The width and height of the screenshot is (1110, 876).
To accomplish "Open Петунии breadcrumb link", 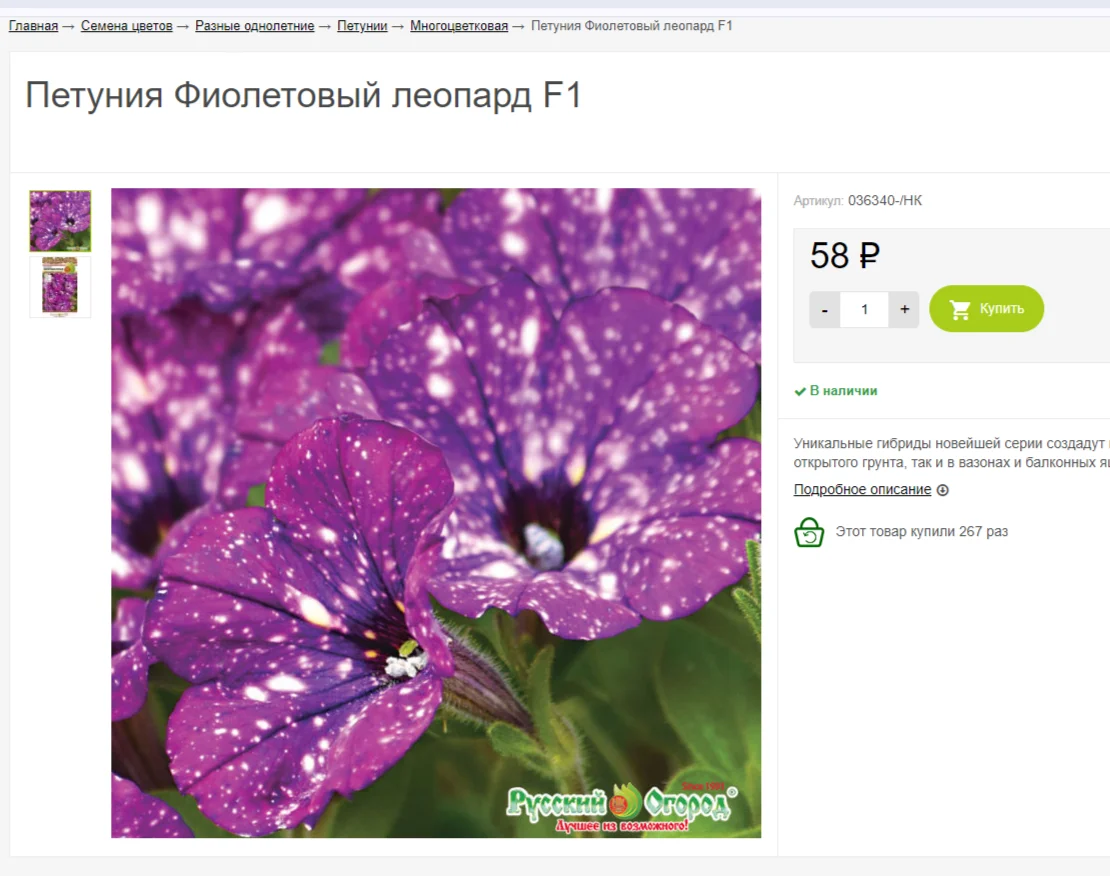I will [x=362, y=26].
